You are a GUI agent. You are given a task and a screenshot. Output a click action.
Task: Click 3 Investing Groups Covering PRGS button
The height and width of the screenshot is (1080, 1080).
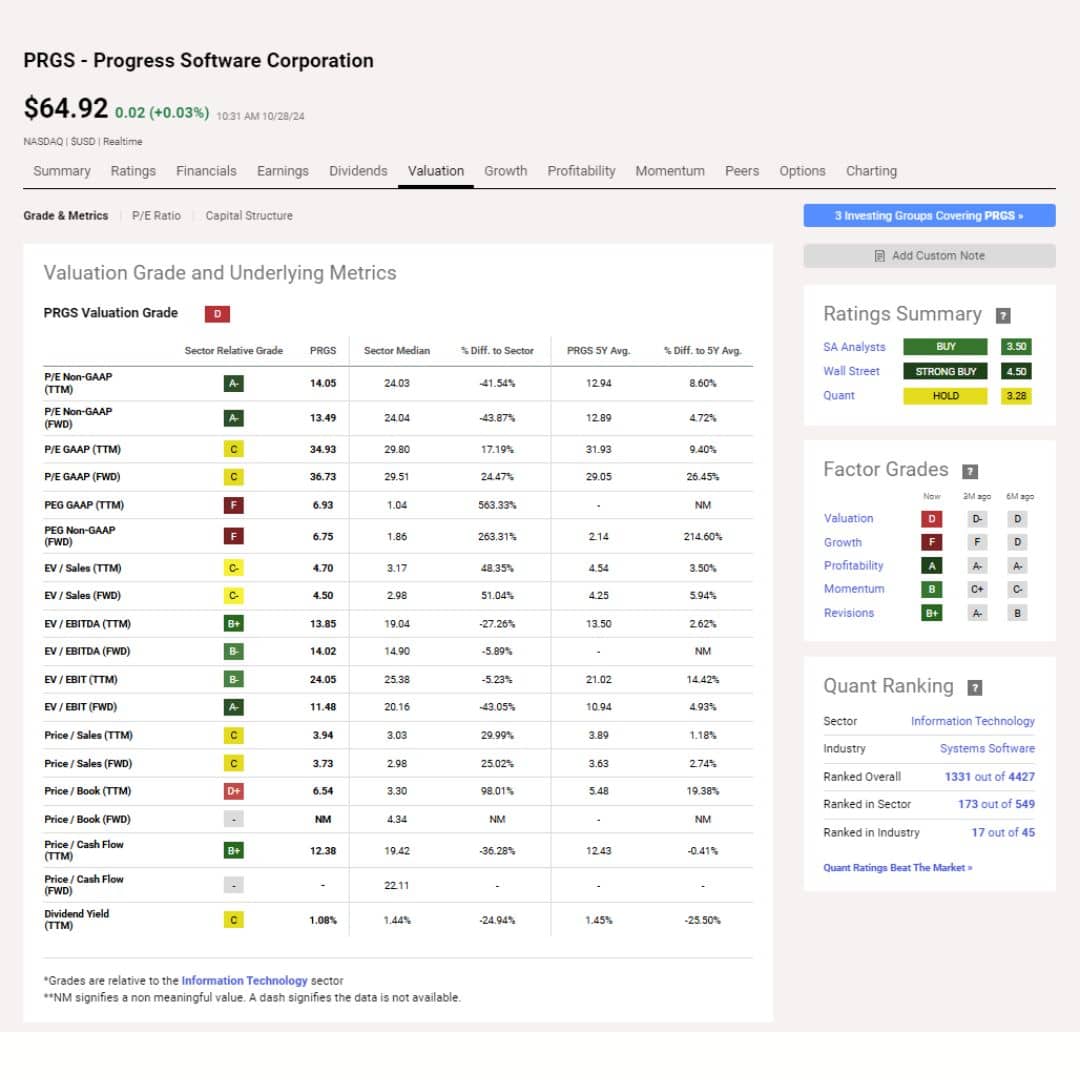point(929,216)
